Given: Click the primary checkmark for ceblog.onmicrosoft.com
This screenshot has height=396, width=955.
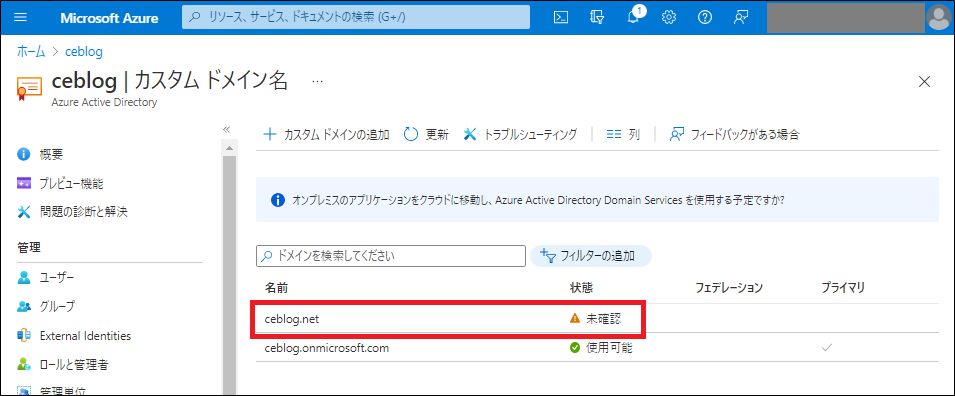Looking at the screenshot, I should (826, 348).
